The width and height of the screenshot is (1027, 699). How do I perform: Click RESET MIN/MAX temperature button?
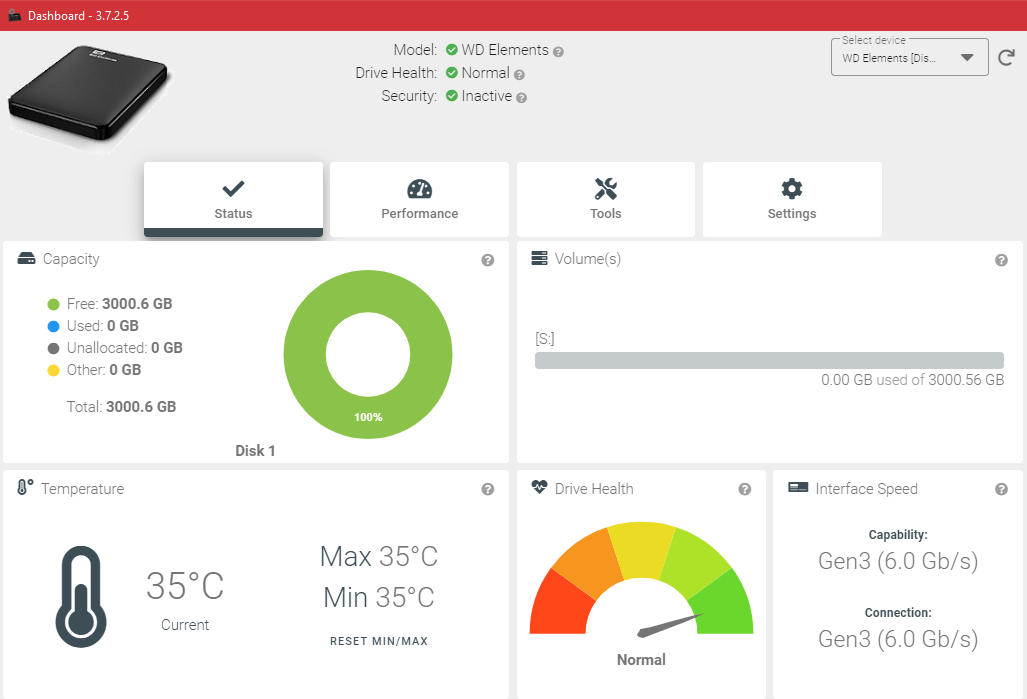(x=379, y=641)
